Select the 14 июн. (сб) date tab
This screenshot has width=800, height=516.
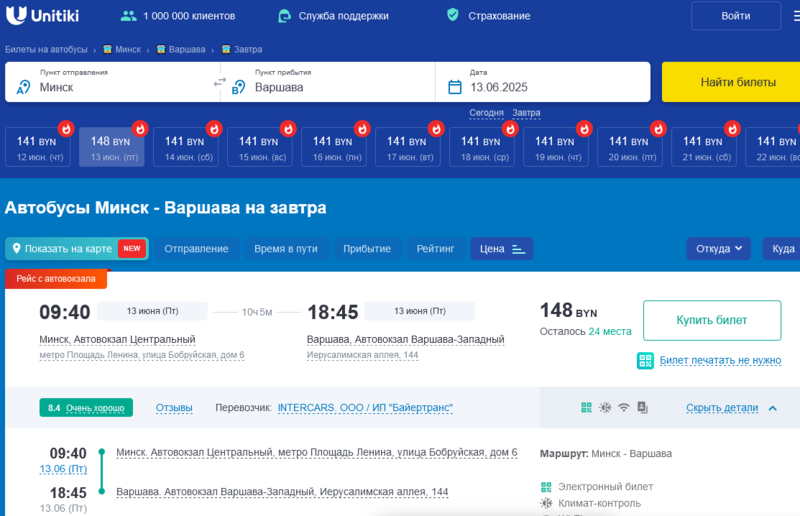tap(189, 147)
